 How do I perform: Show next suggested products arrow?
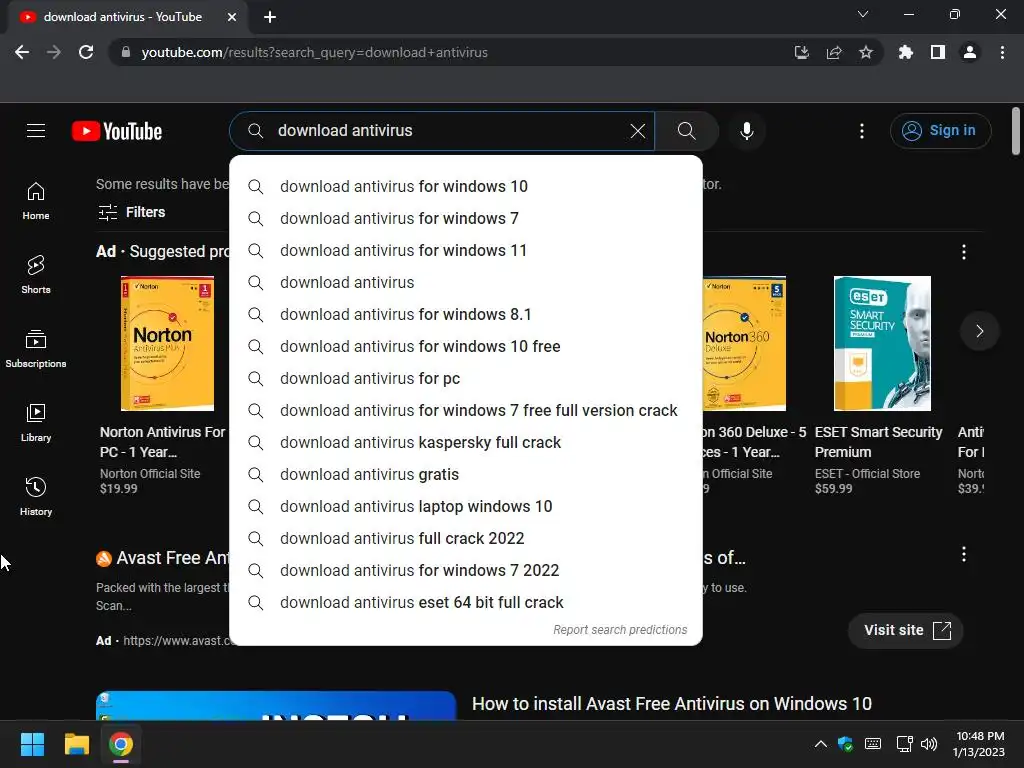[980, 331]
